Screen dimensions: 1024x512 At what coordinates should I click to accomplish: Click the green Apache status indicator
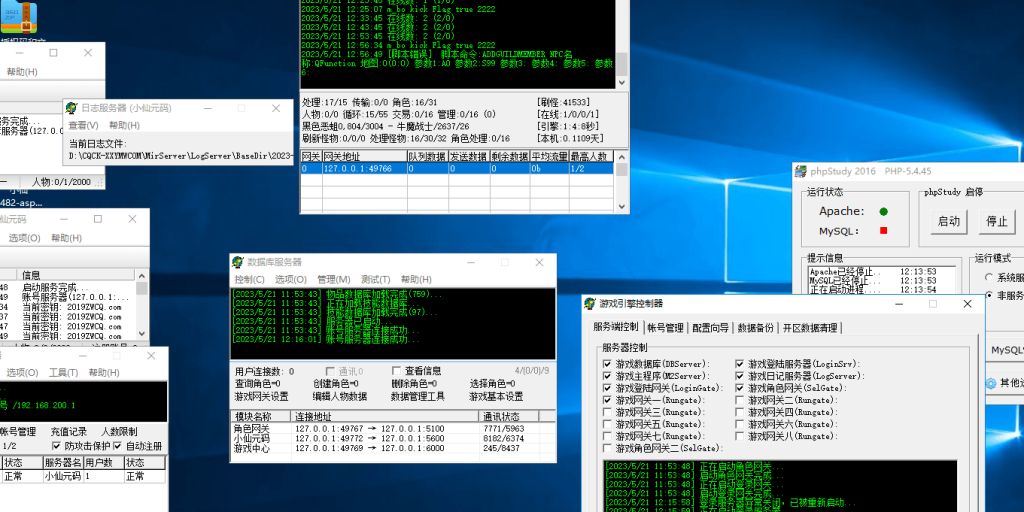[883, 212]
